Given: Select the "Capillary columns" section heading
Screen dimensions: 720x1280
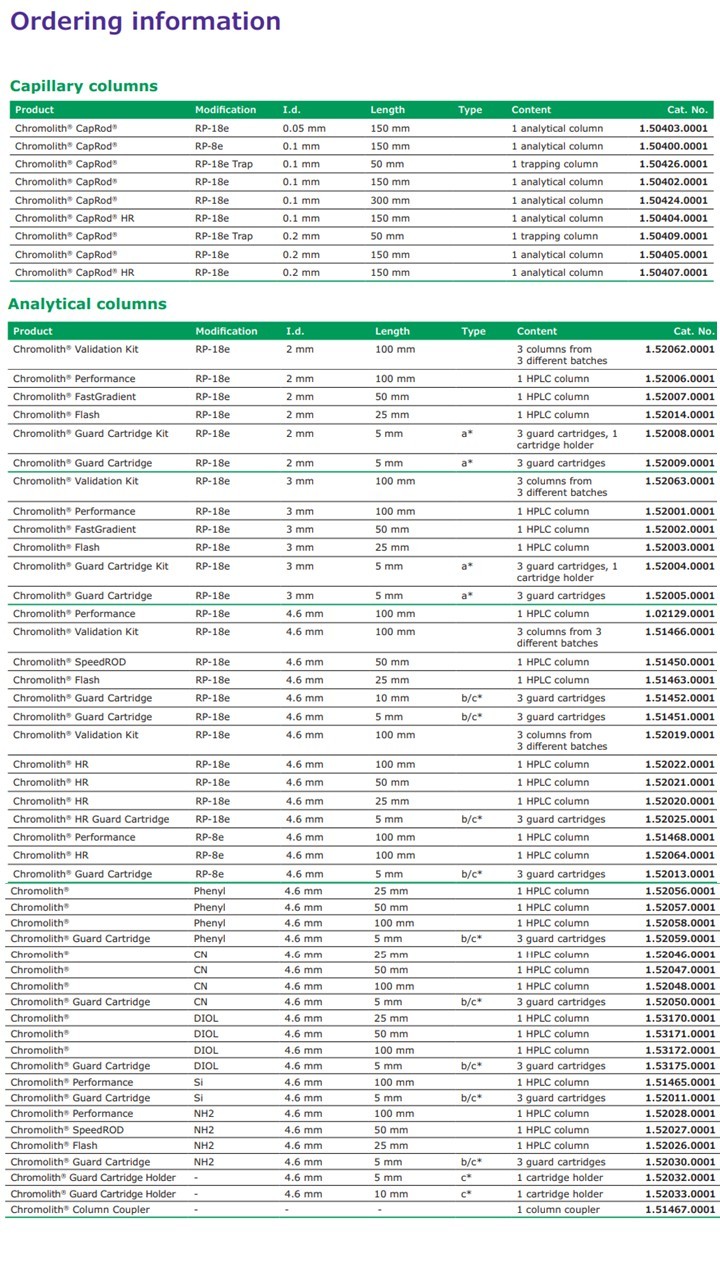Looking at the screenshot, I should click(x=83, y=86).
